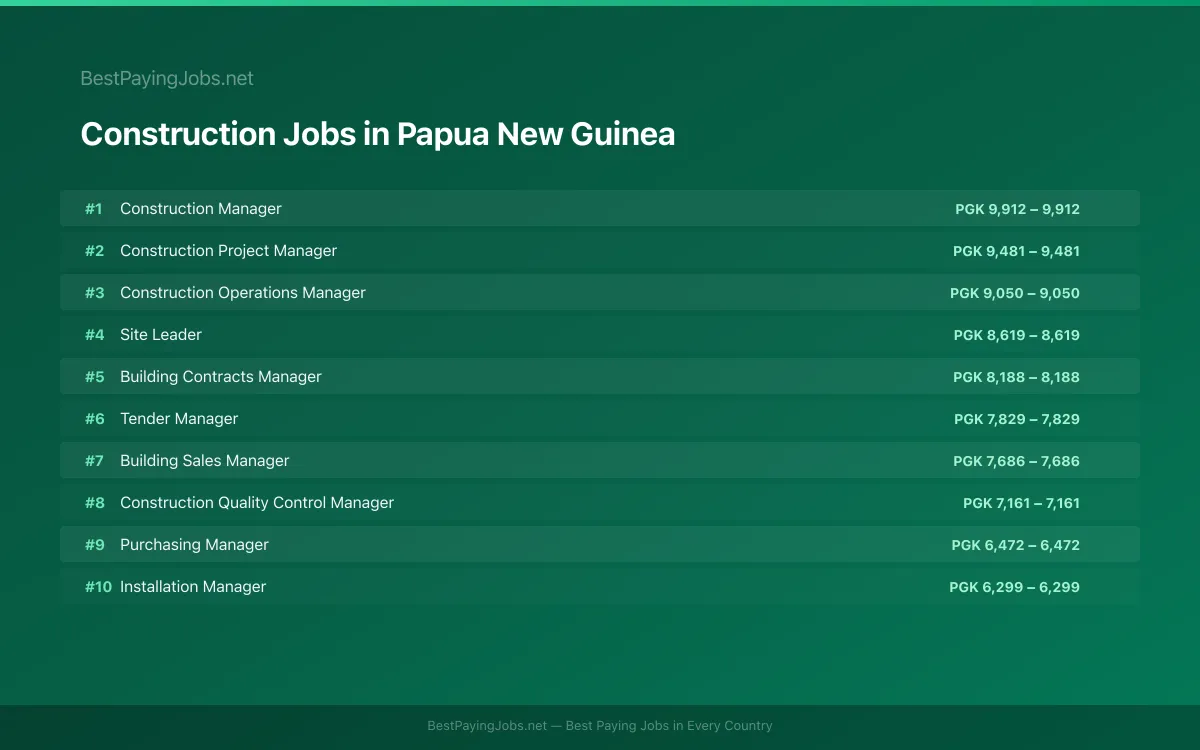The width and height of the screenshot is (1200, 750).
Task: Click the #5 rank number
Action: point(94,376)
